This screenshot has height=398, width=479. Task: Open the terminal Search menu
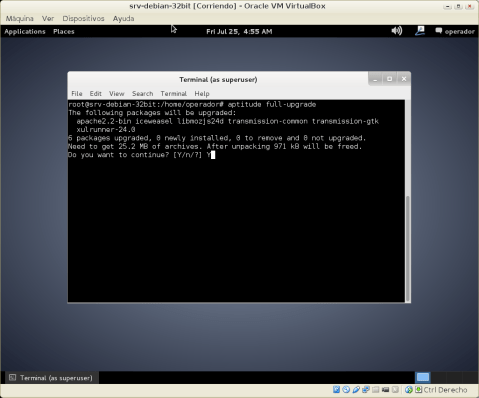click(x=143, y=94)
